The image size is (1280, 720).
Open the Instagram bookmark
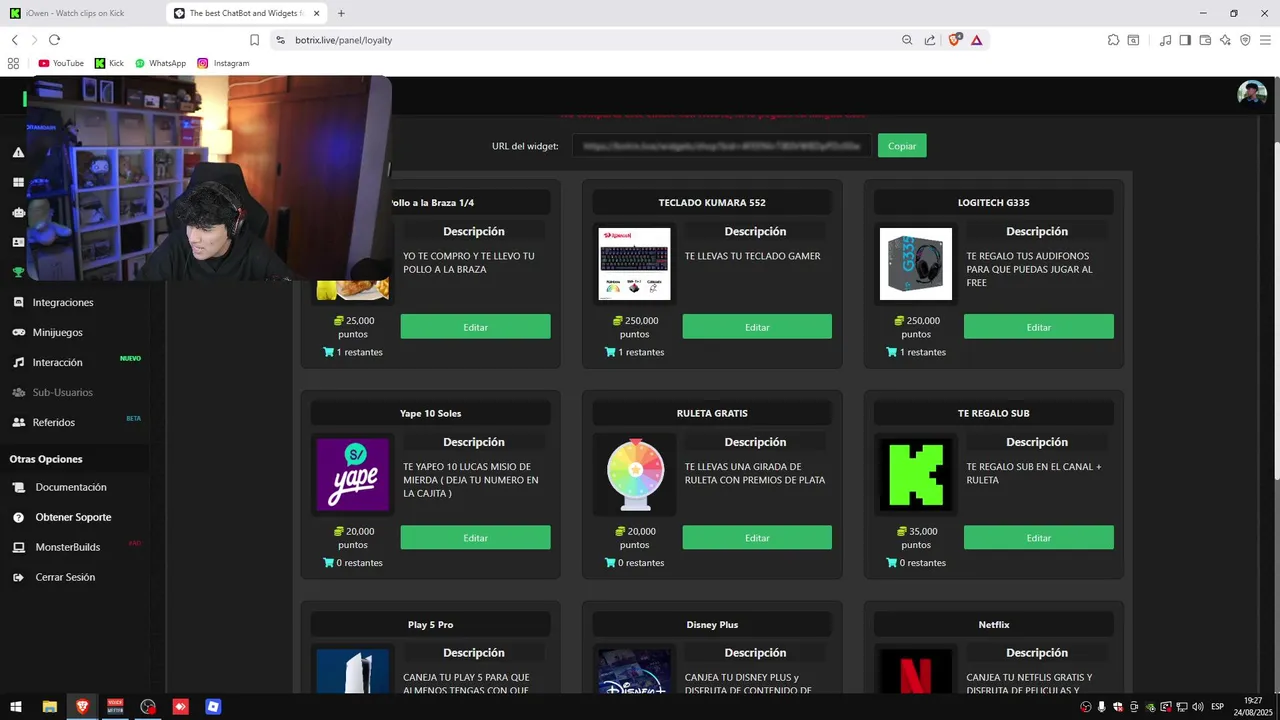pyautogui.click(x=223, y=63)
